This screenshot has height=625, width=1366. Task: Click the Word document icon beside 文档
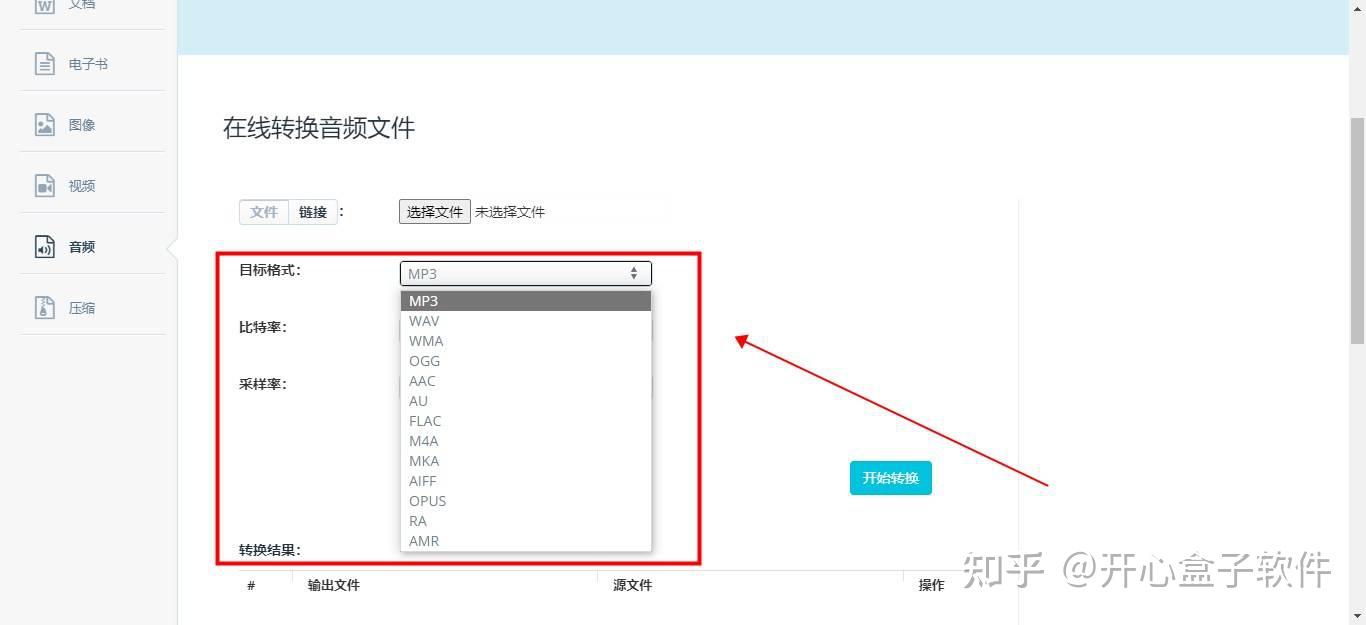tap(45, 5)
